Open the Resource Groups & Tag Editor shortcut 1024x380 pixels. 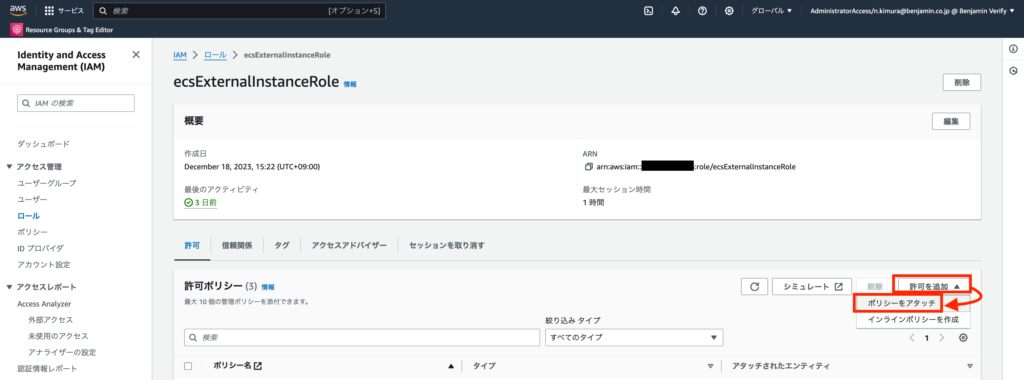(63, 29)
